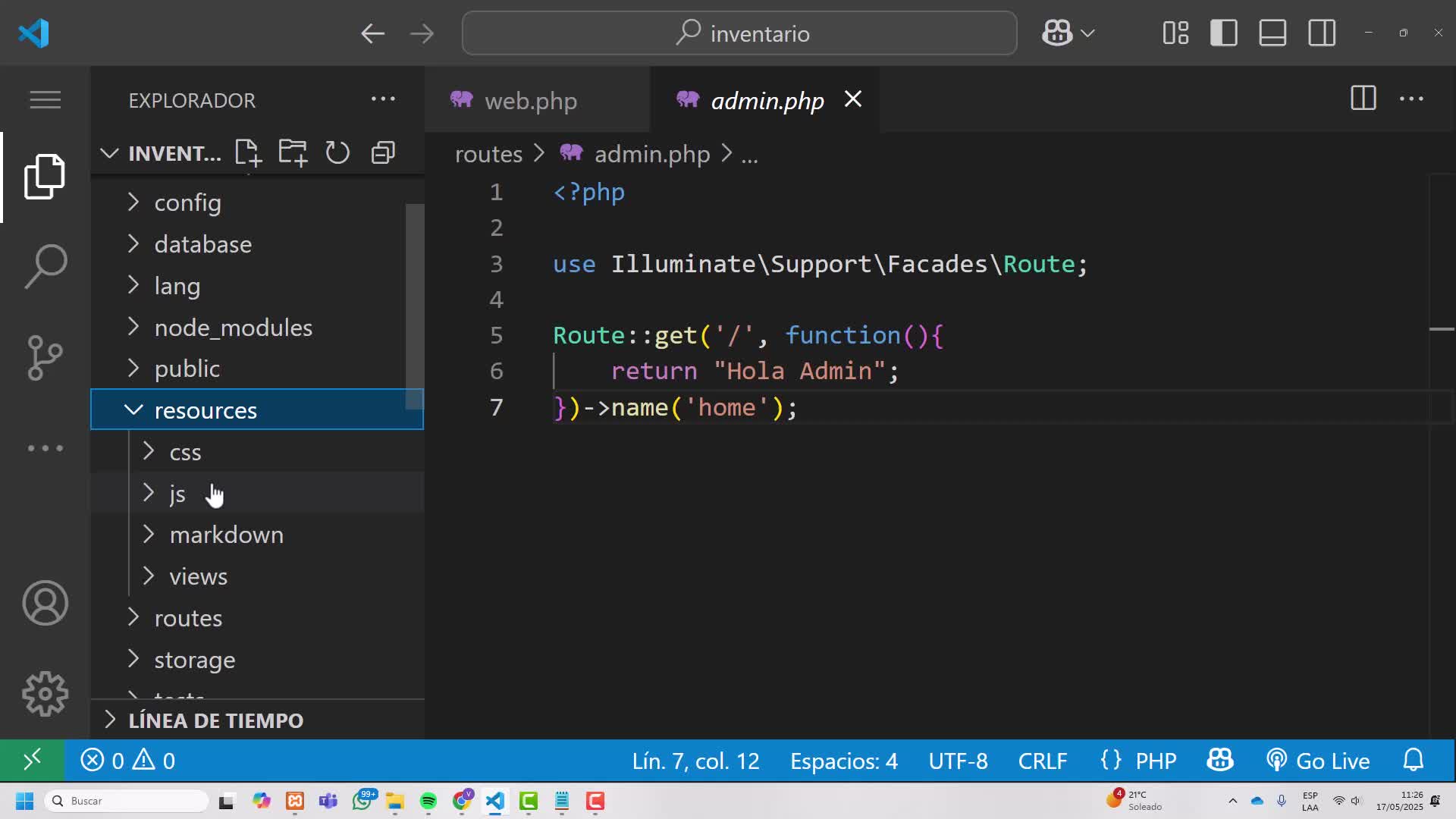Expand the js folder
Image resolution: width=1456 pixels, height=819 pixels.
tap(257, 494)
